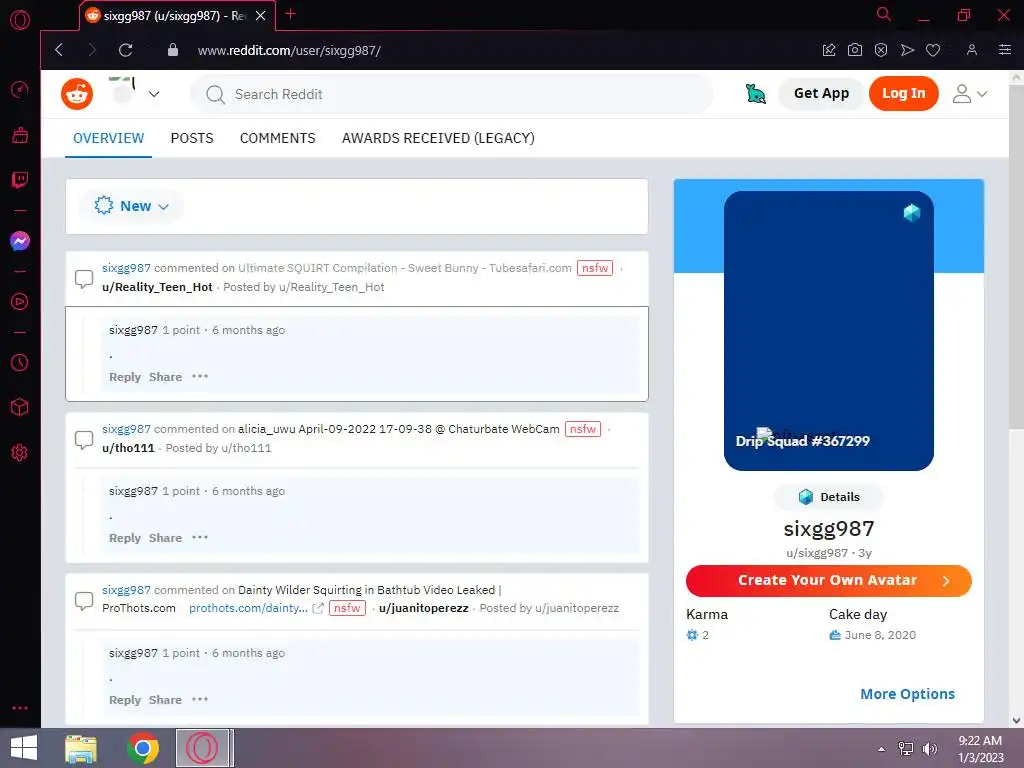Click the Get App button
The image size is (1024, 768).
point(822,93)
